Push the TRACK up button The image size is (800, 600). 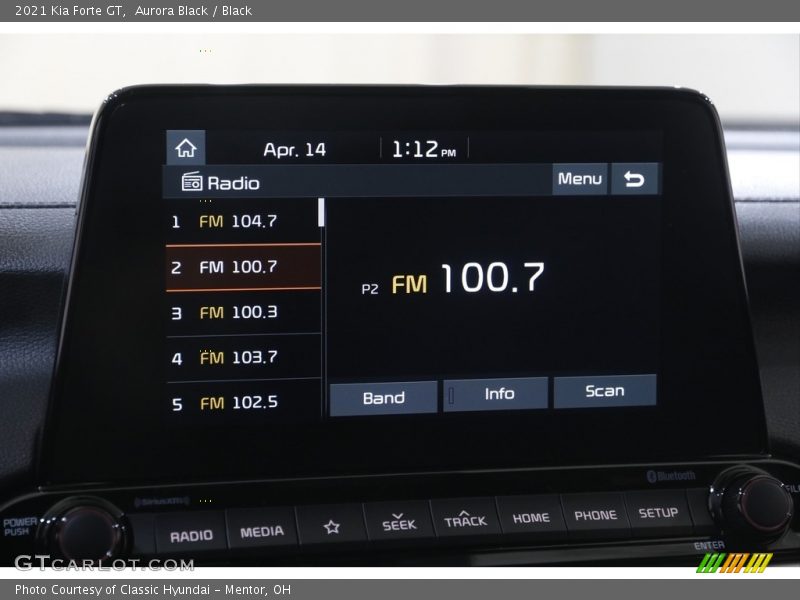465,519
